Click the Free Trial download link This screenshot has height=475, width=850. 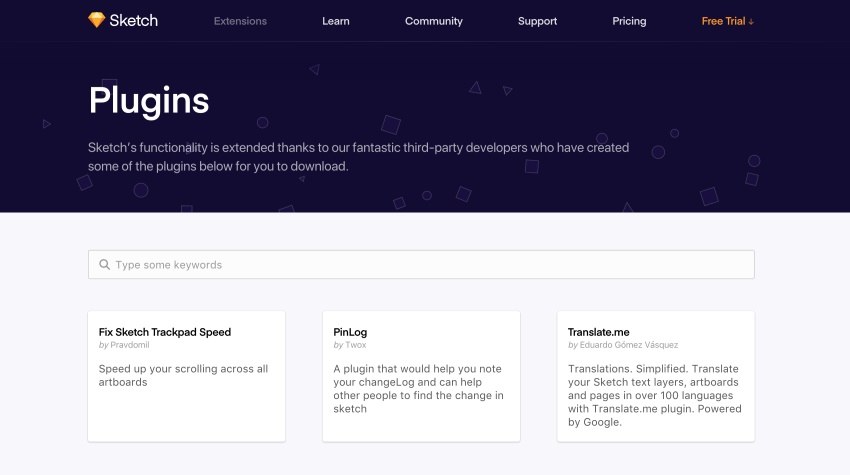723,21
